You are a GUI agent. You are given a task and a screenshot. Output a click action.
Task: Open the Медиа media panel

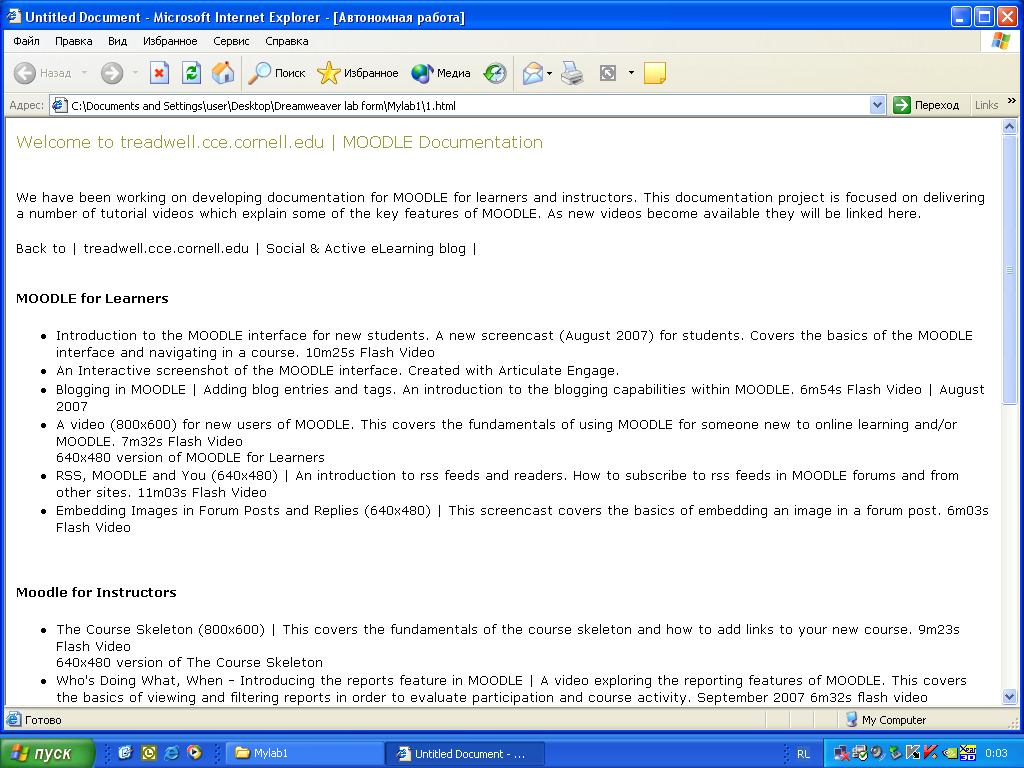pyautogui.click(x=441, y=73)
